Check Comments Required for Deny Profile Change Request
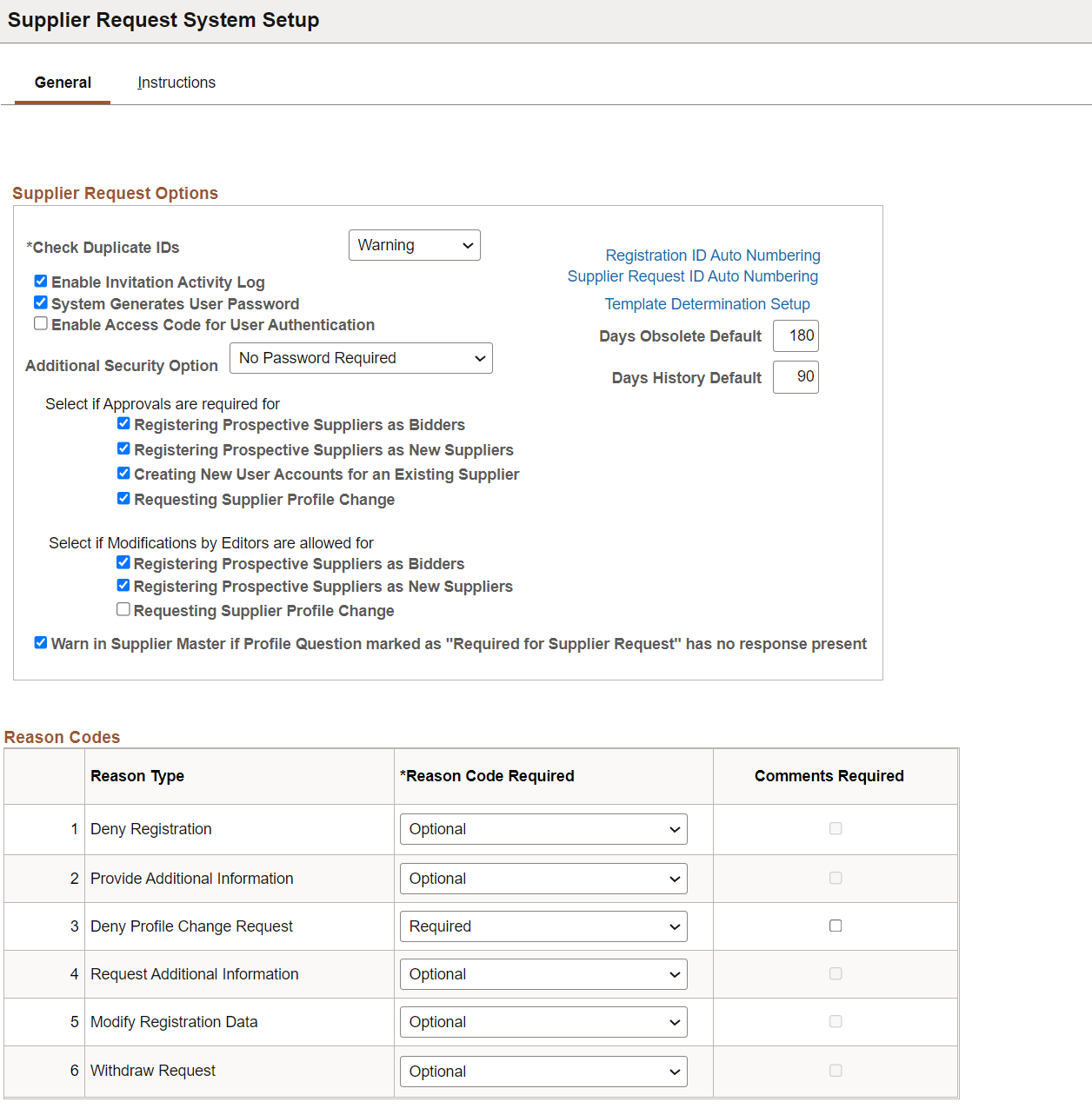 (836, 926)
